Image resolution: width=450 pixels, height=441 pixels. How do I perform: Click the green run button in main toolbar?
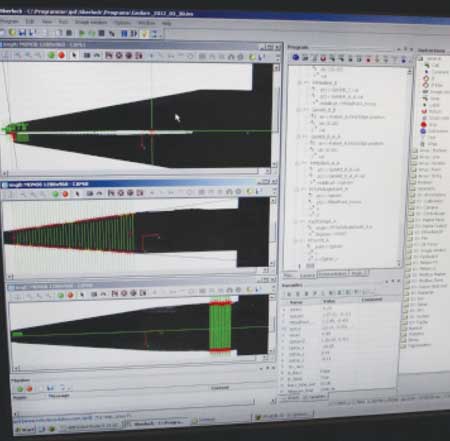click(82, 33)
